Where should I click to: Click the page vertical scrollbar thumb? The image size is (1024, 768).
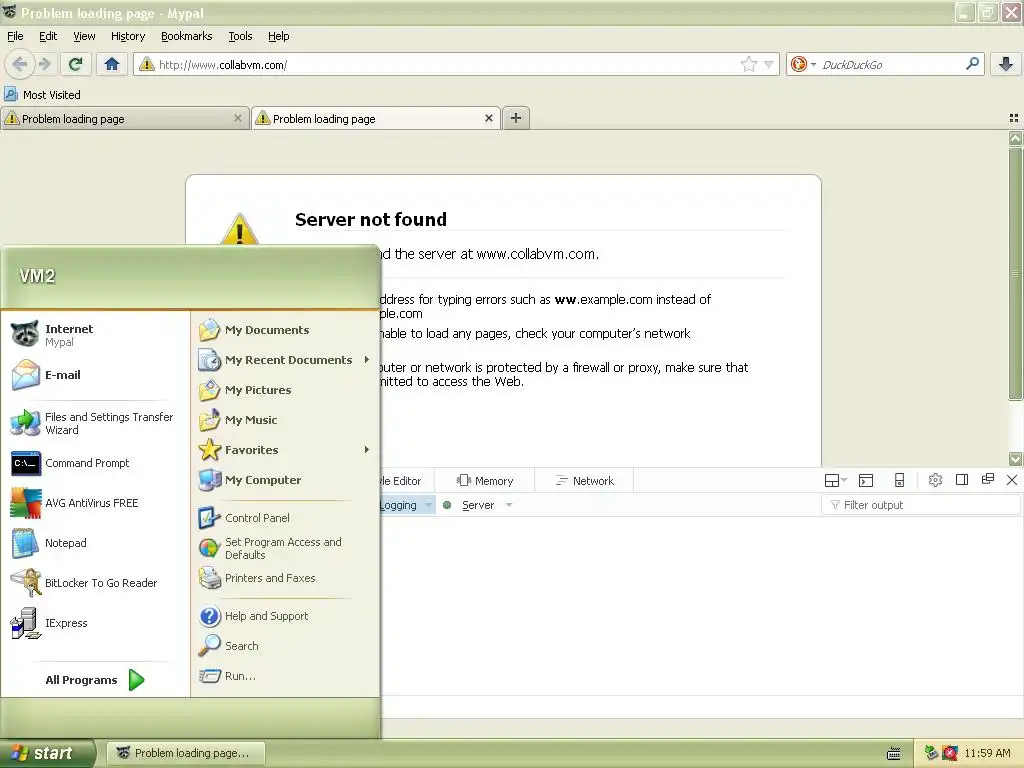tap(1015, 273)
